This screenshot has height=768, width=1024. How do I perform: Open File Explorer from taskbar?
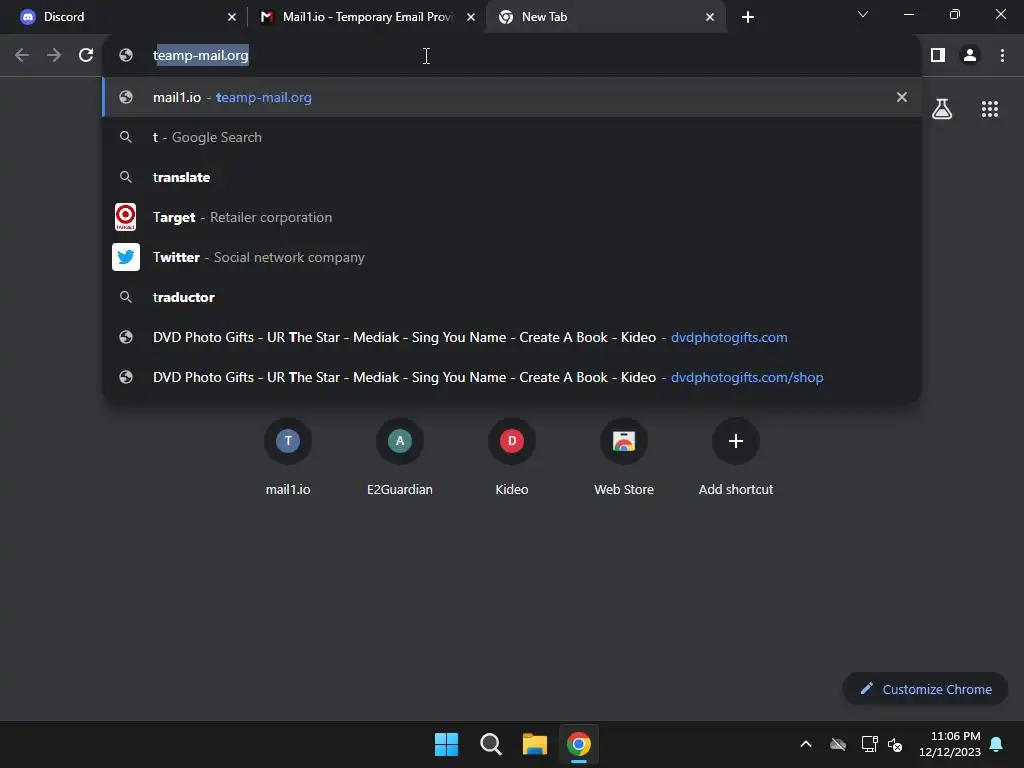[x=534, y=744]
